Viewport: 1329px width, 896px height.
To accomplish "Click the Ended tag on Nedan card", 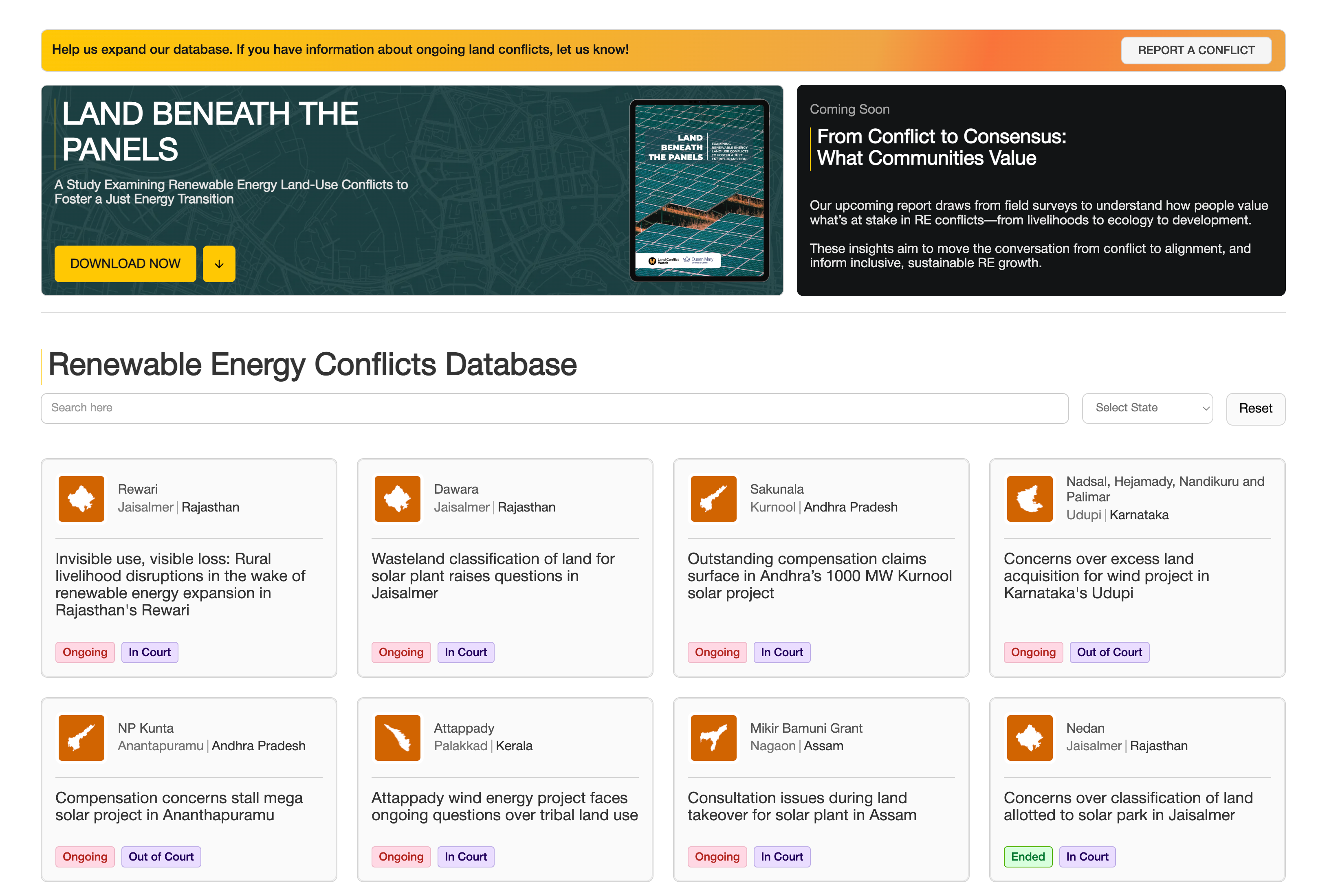I will pos(1027,856).
